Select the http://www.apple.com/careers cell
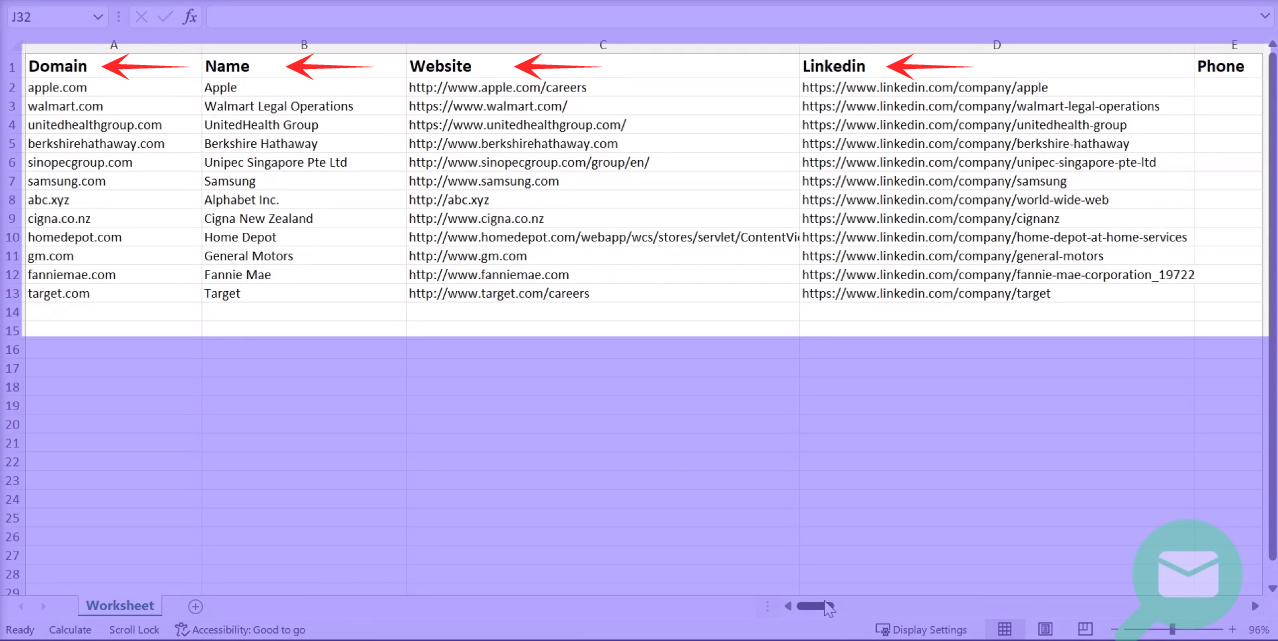The width and height of the screenshot is (1278, 641). (603, 87)
